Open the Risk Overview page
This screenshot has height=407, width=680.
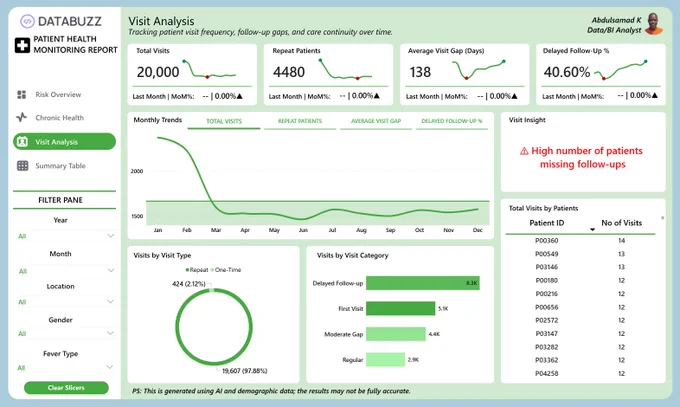coord(58,95)
